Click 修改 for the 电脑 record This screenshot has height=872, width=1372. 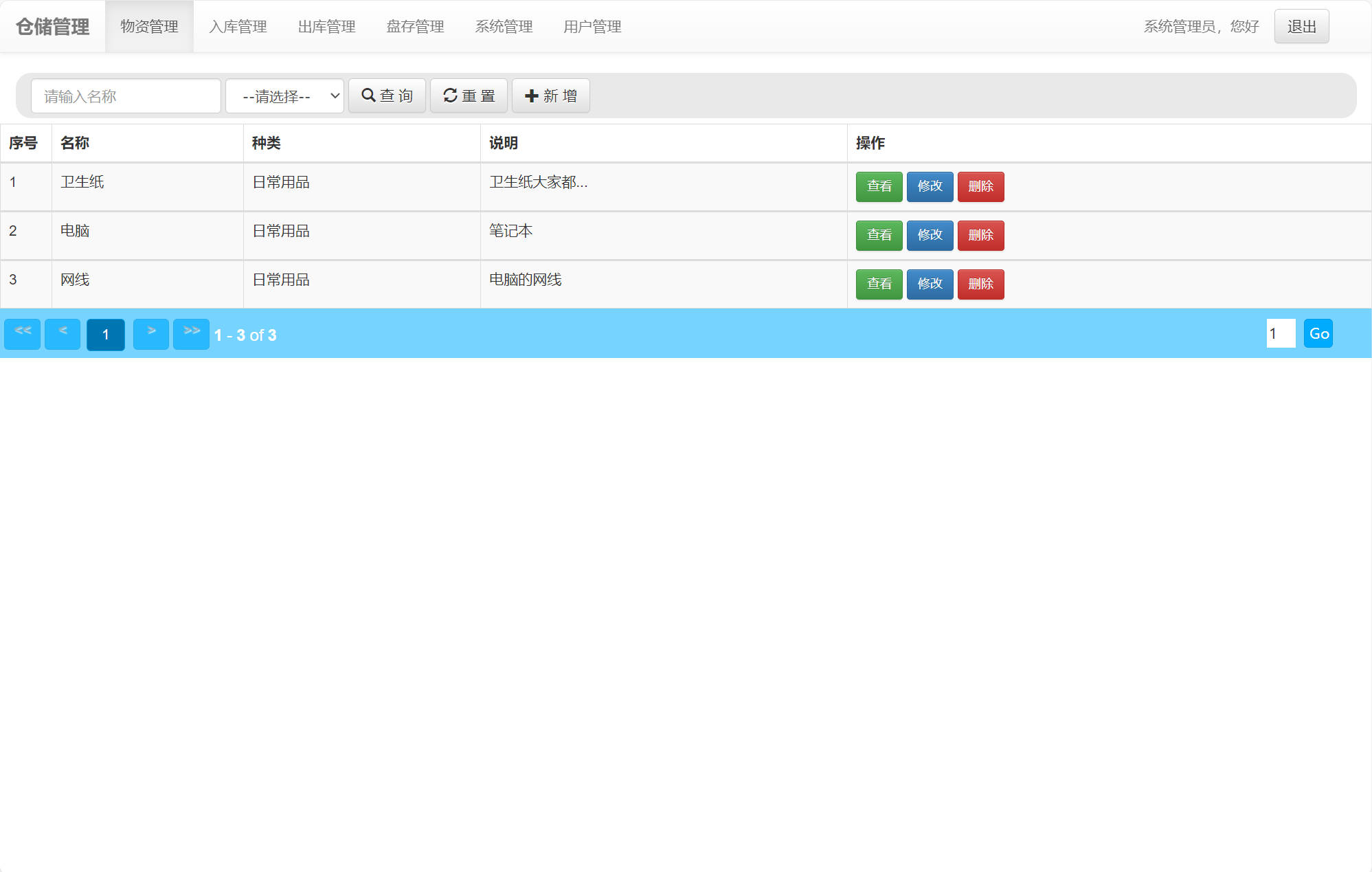[x=930, y=235]
